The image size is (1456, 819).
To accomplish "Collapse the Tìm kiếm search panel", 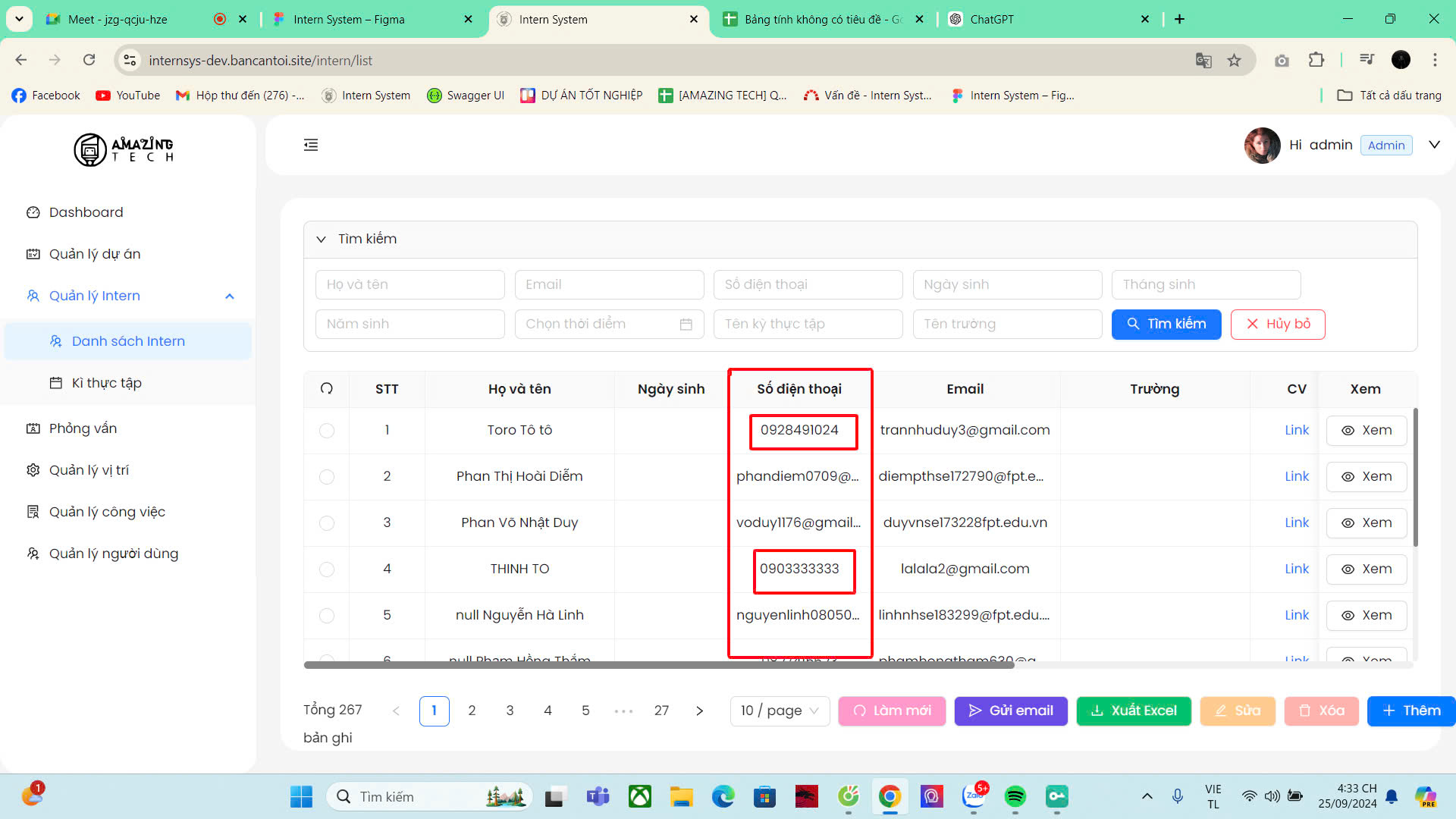I will (x=322, y=239).
